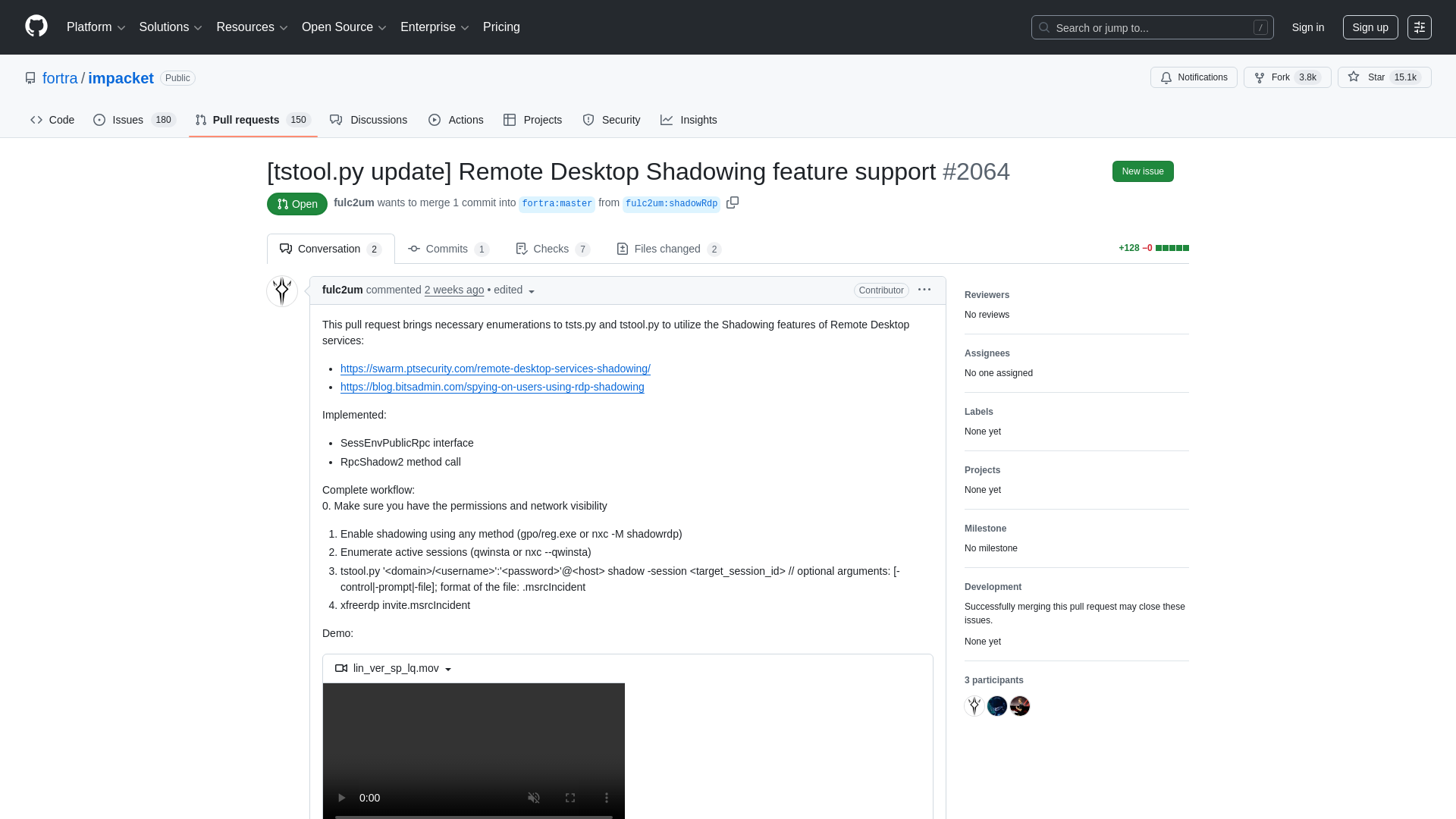Open the Open Source menu dropdown
The width and height of the screenshot is (1456, 819).
pos(344,27)
